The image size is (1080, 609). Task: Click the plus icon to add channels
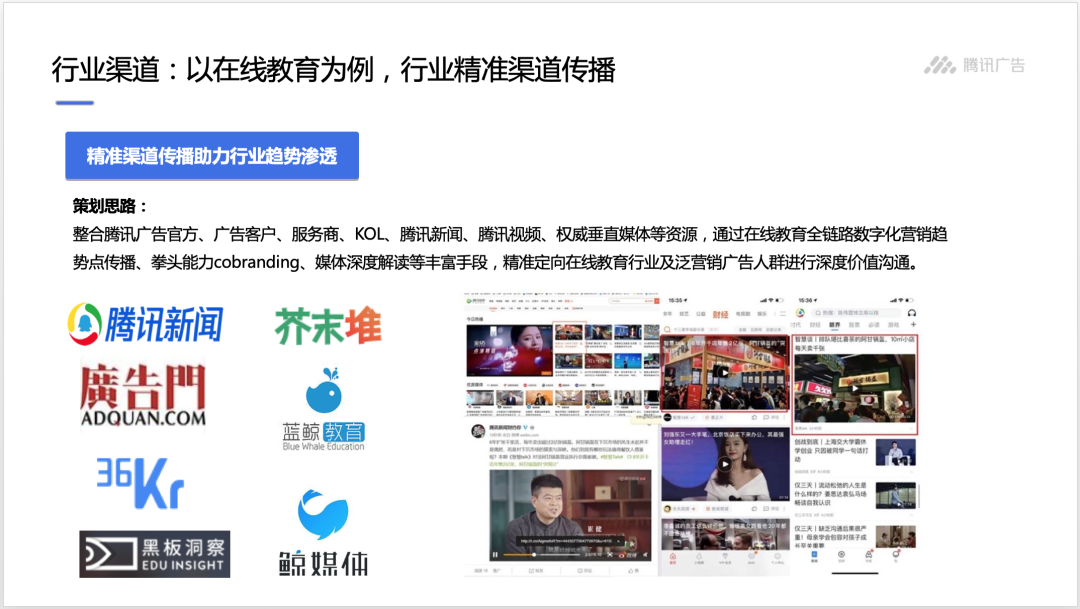(913, 324)
